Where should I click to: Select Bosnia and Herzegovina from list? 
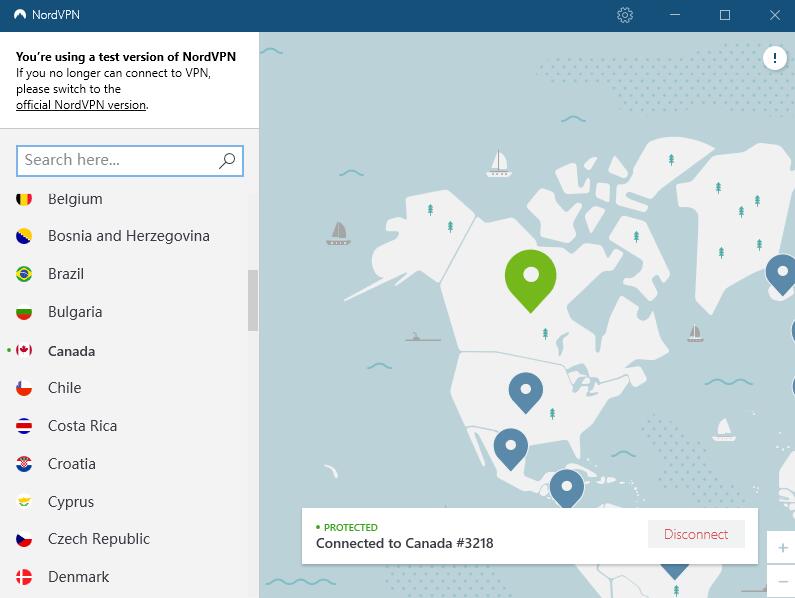[x=129, y=236]
